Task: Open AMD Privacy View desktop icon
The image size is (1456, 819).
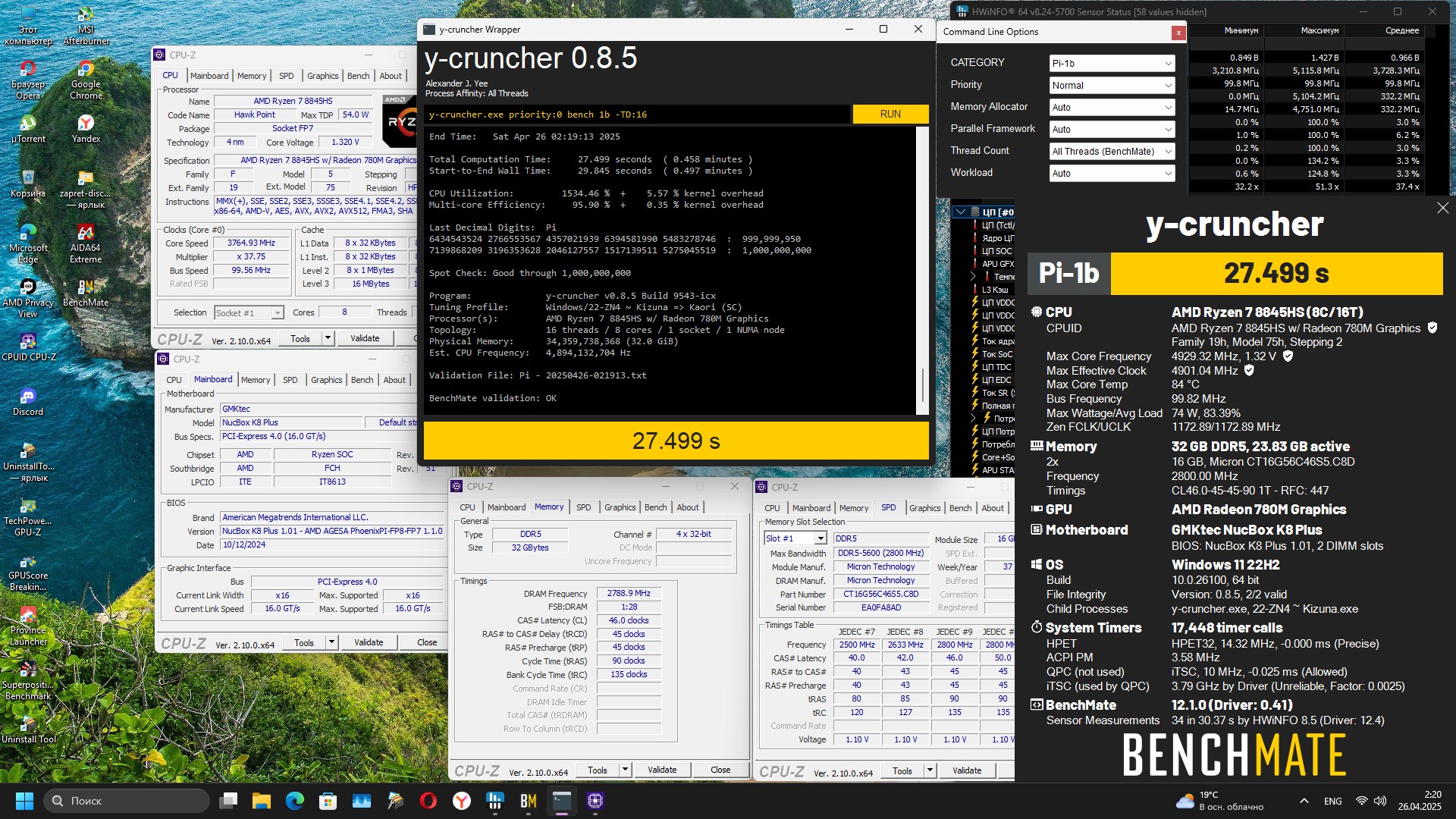Action: (28, 298)
